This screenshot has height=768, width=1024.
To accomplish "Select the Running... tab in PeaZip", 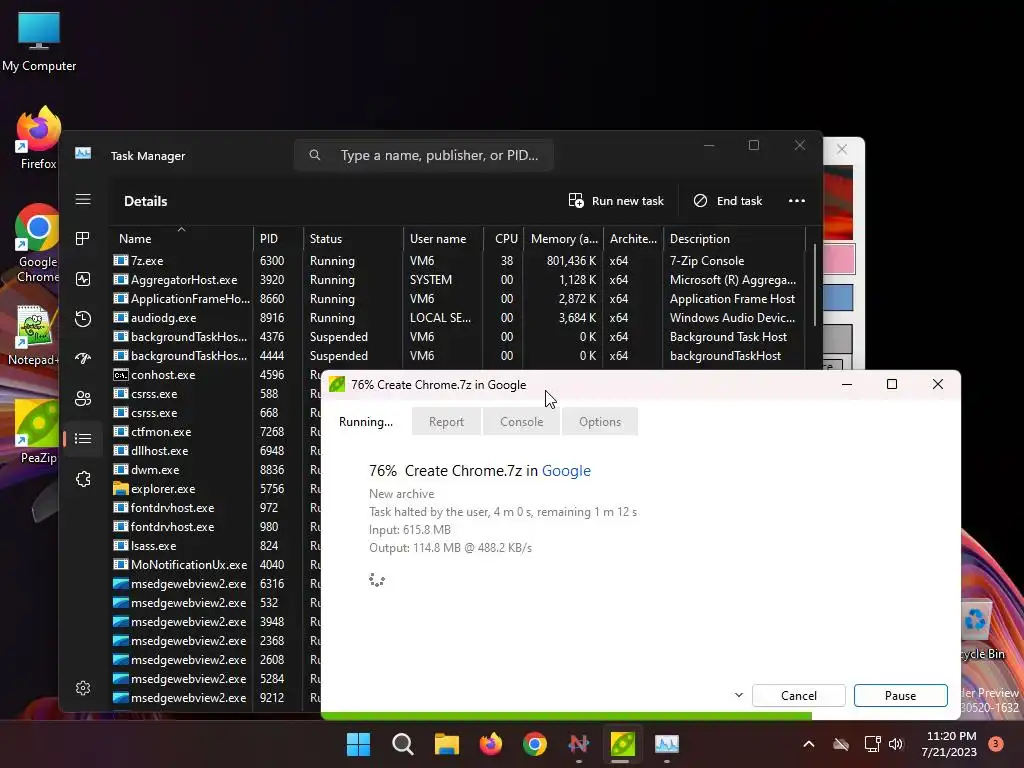I will pos(366,422).
